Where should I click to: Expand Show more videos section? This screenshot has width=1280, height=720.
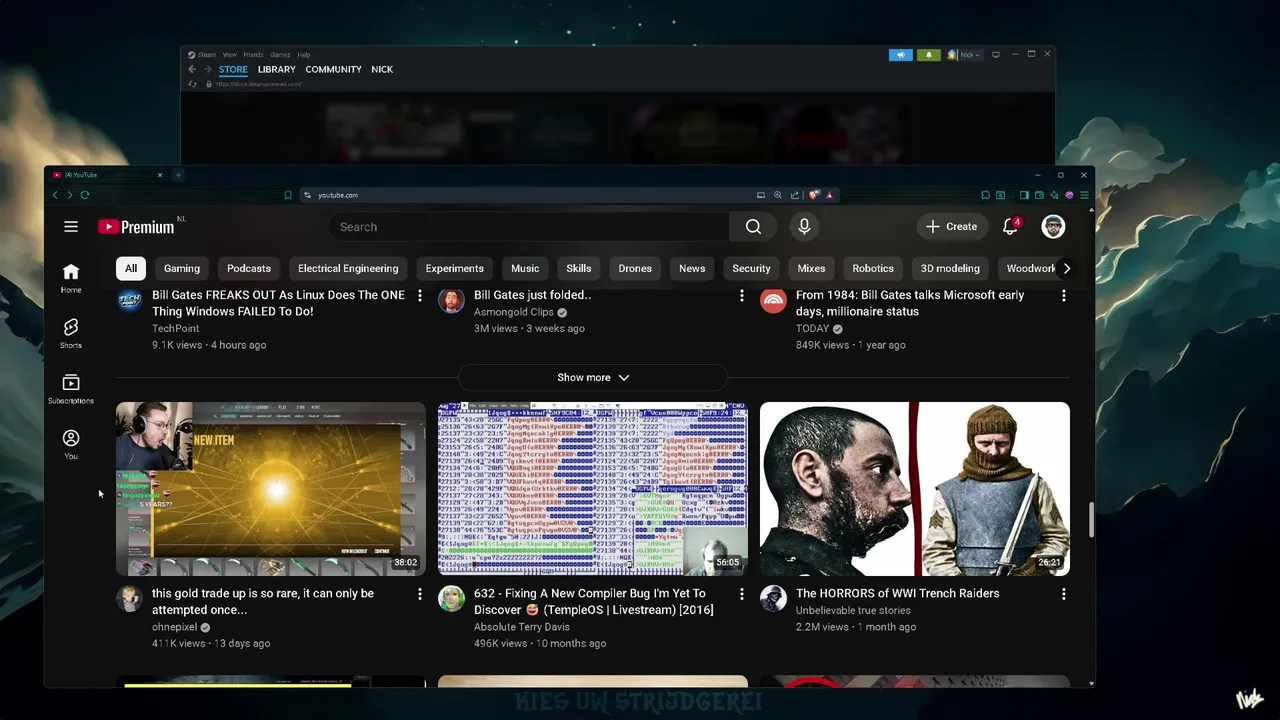click(x=593, y=378)
